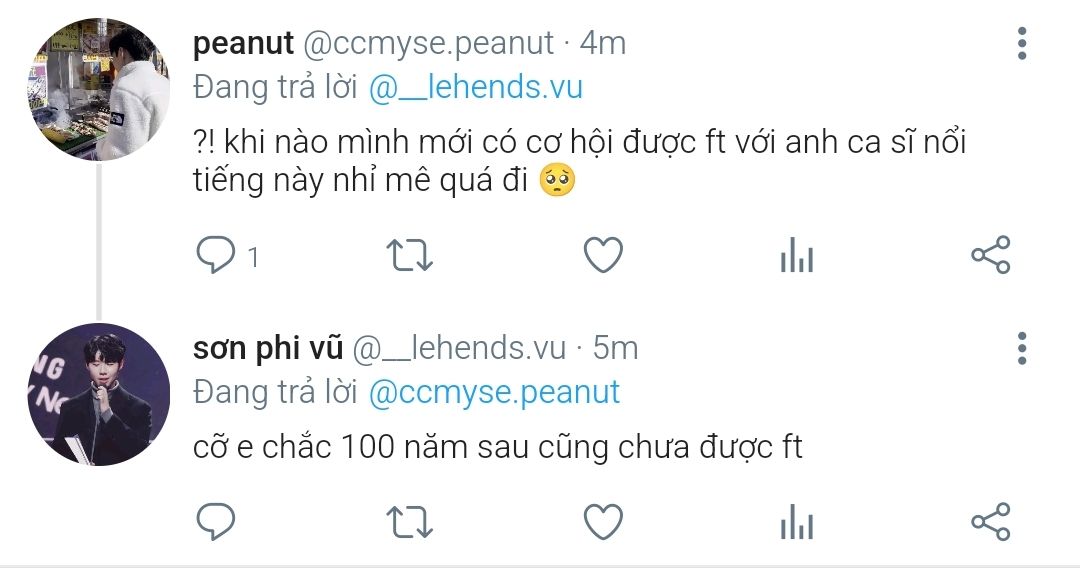Open the @ccmyse.peanut mention link
The image size is (1080, 568).
(495, 392)
